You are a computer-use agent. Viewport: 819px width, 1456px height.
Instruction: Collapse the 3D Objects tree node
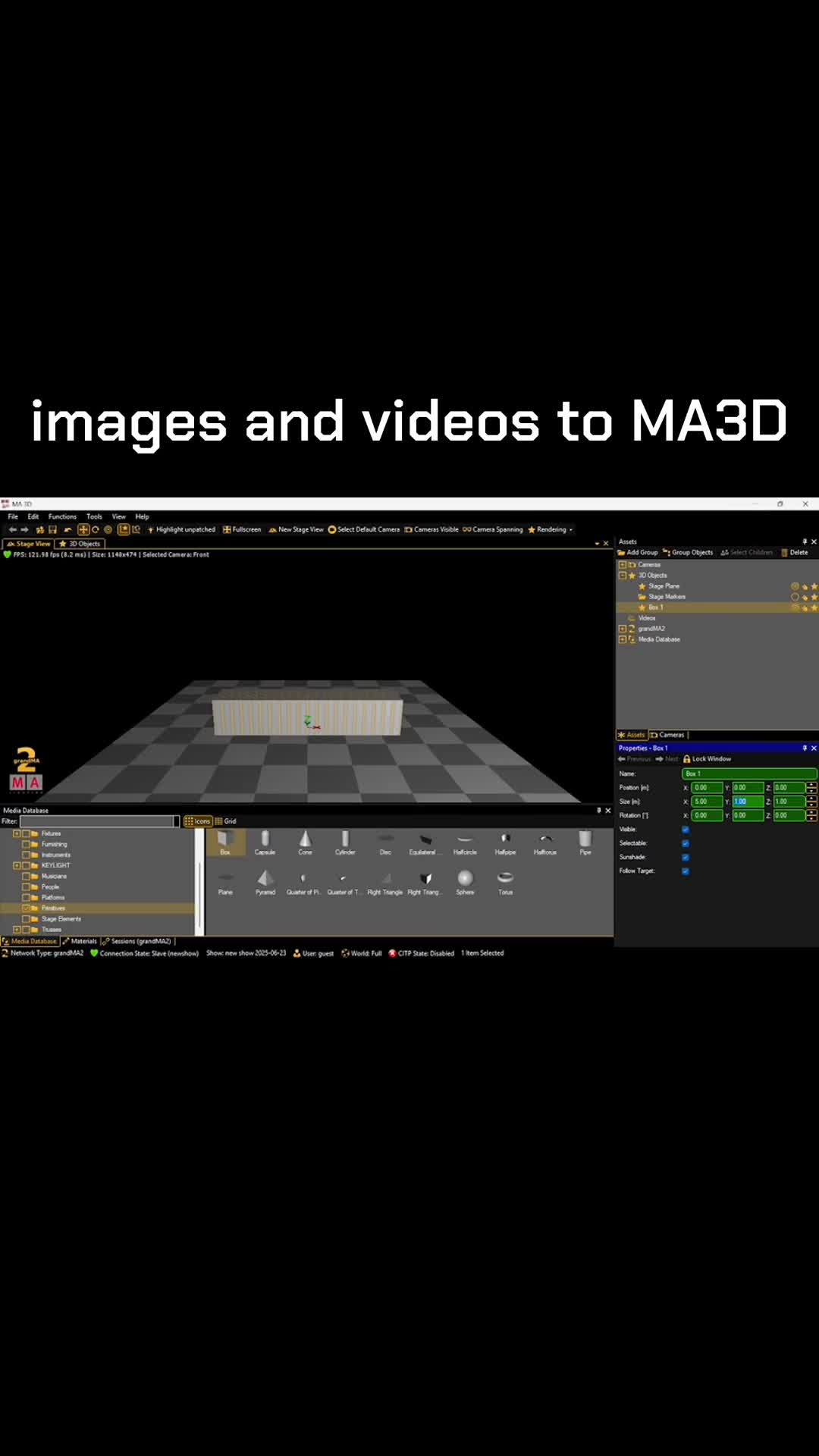[623, 576]
